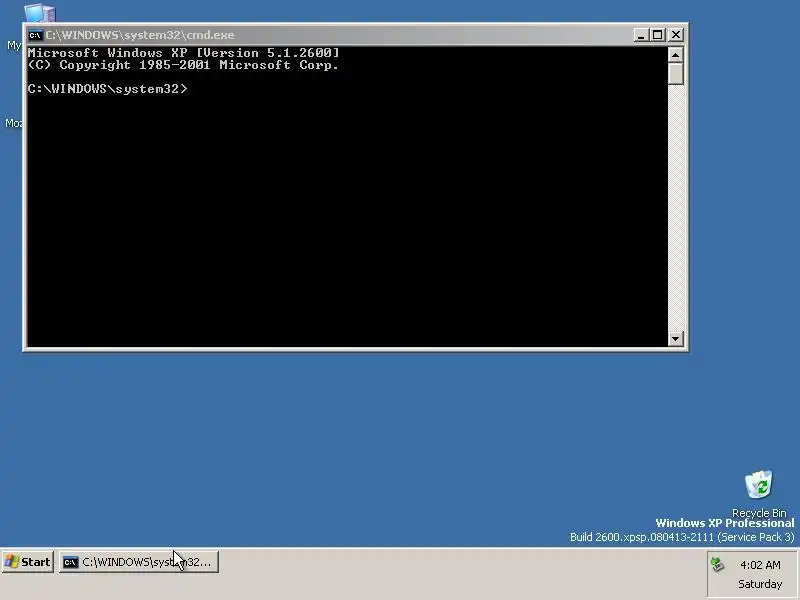800x600 pixels.
Task: Open the Recycle Bin desktop icon
Action: pos(759,493)
